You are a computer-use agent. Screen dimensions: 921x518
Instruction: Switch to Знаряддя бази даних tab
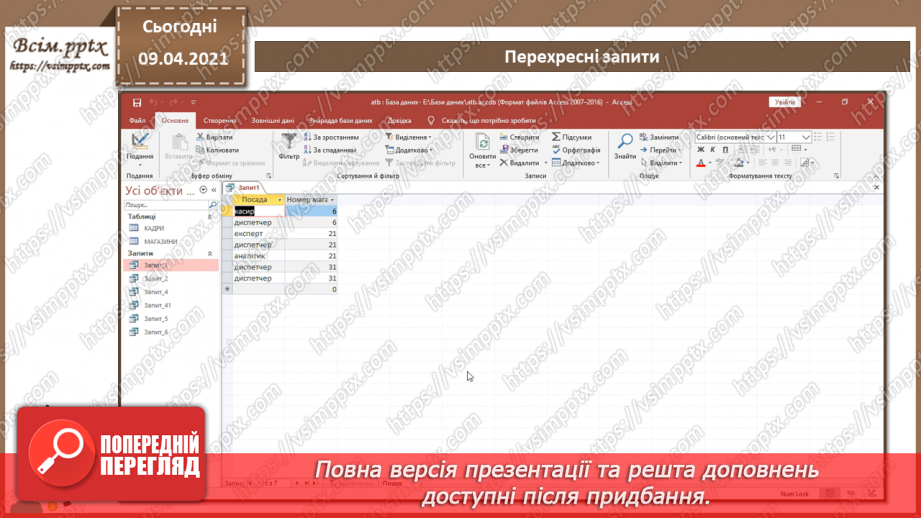[341, 120]
